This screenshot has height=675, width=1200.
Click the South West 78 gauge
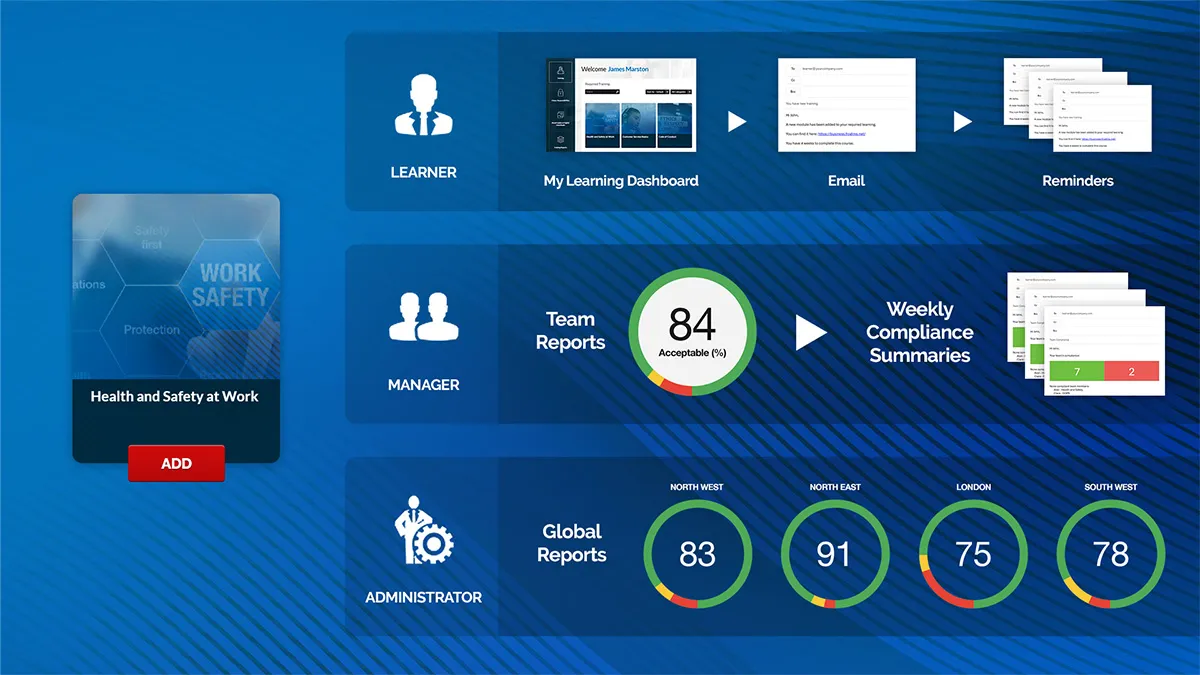pyautogui.click(x=1110, y=554)
